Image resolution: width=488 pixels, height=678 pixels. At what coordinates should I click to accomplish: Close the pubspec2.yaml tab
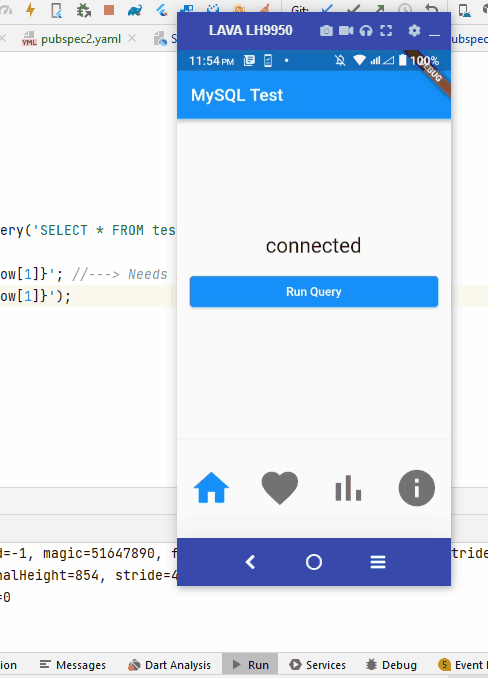click(132, 38)
